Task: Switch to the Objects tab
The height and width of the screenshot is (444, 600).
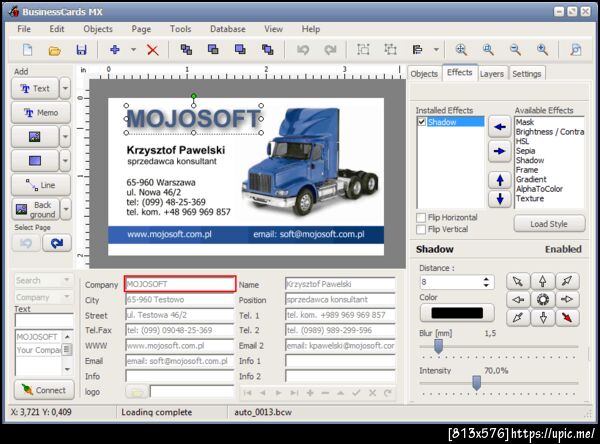Action: [x=424, y=74]
